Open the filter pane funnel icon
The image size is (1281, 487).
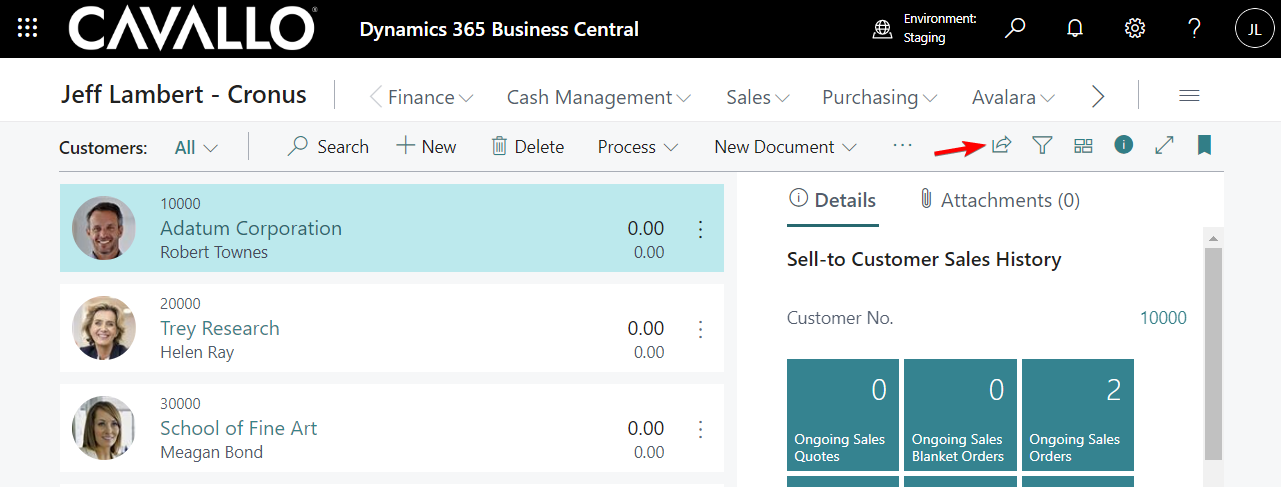pos(1042,146)
